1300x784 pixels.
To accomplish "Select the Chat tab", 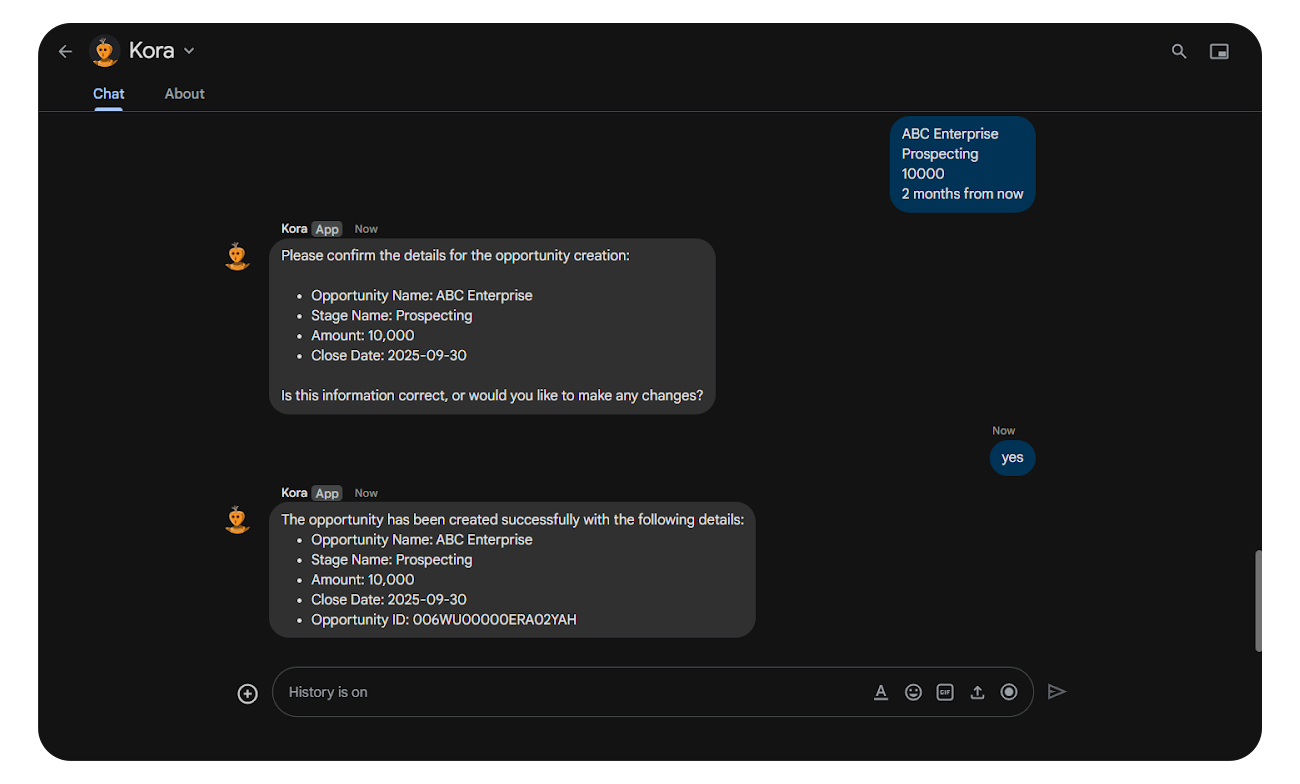I will (109, 94).
